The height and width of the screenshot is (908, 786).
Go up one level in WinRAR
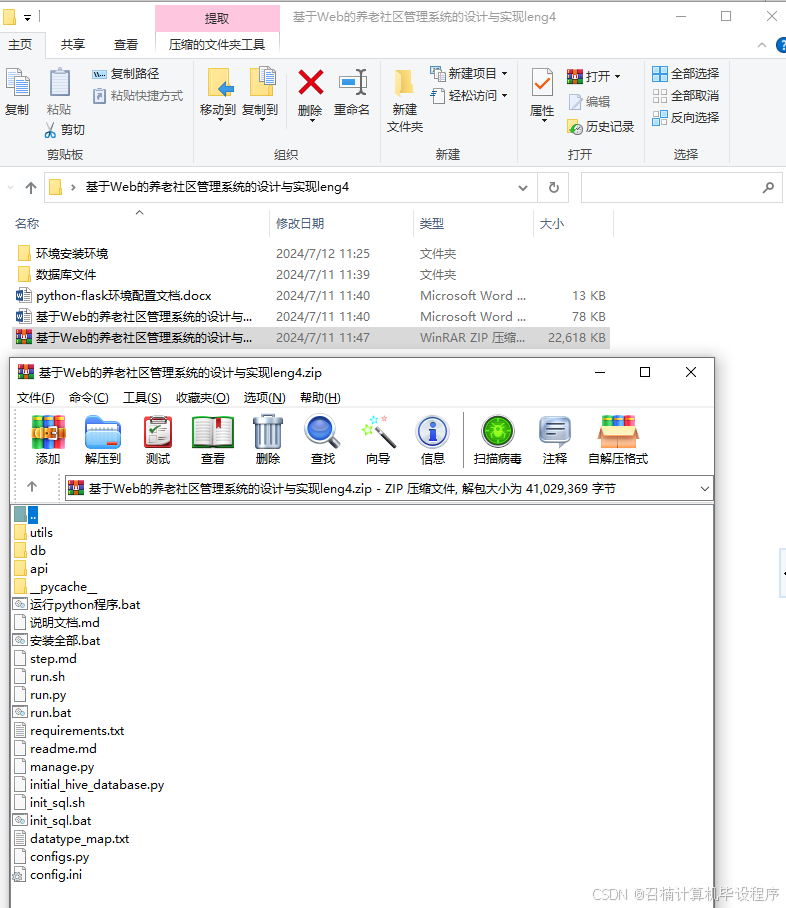click(x=32, y=487)
